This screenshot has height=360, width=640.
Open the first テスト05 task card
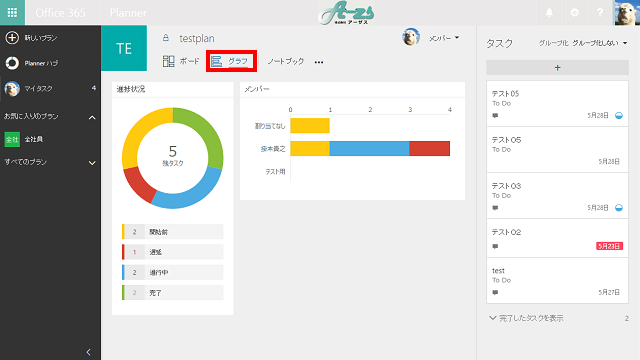coord(558,104)
